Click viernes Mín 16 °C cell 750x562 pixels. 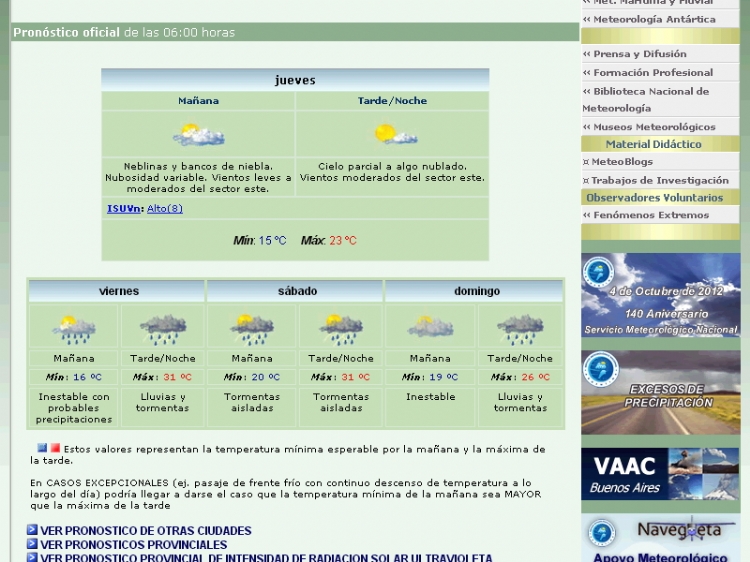[74, 377]
